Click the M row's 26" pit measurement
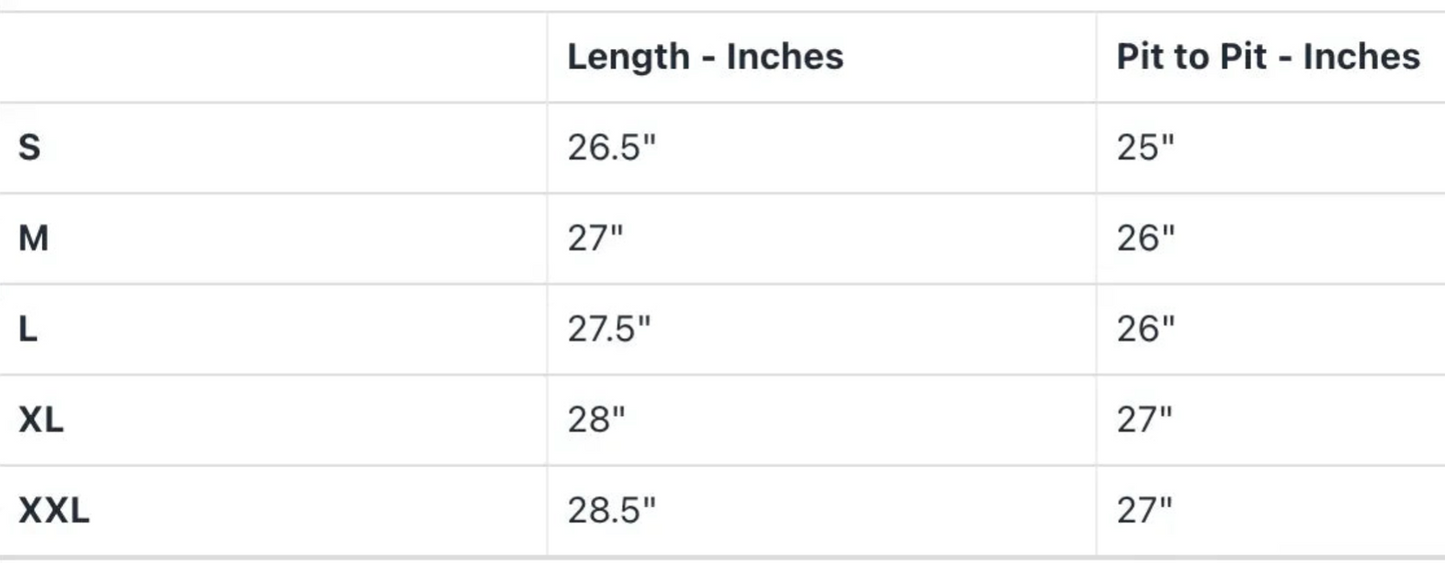Image resolution: width=1445 pixels, height=563 pixels. (1146, 239)
